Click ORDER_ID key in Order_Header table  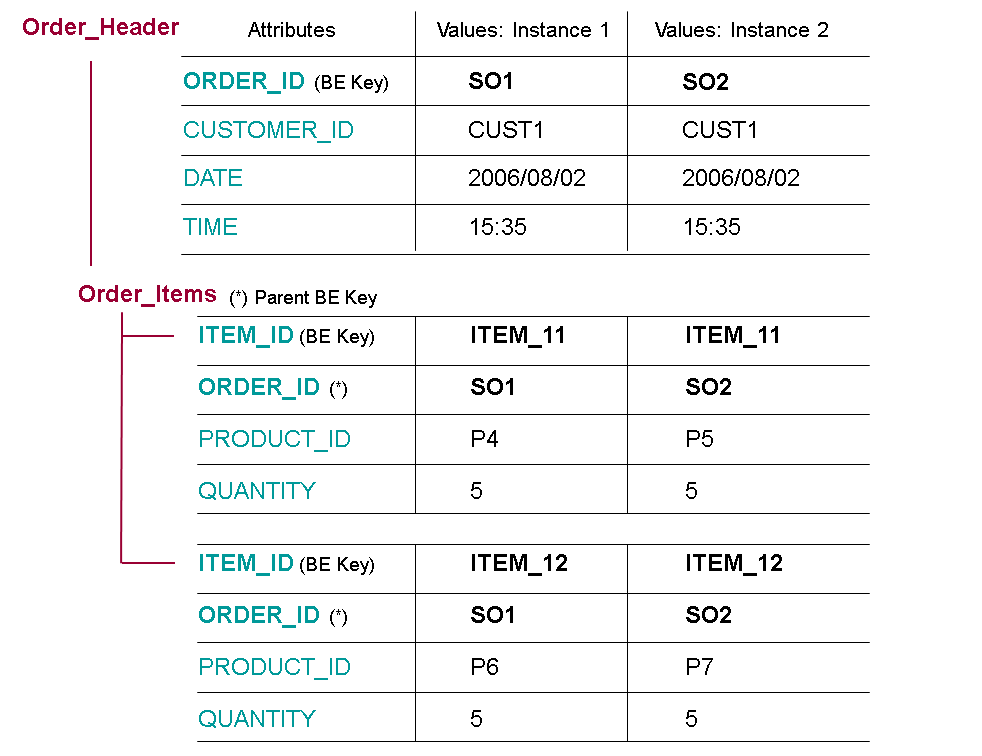(244, 82)
